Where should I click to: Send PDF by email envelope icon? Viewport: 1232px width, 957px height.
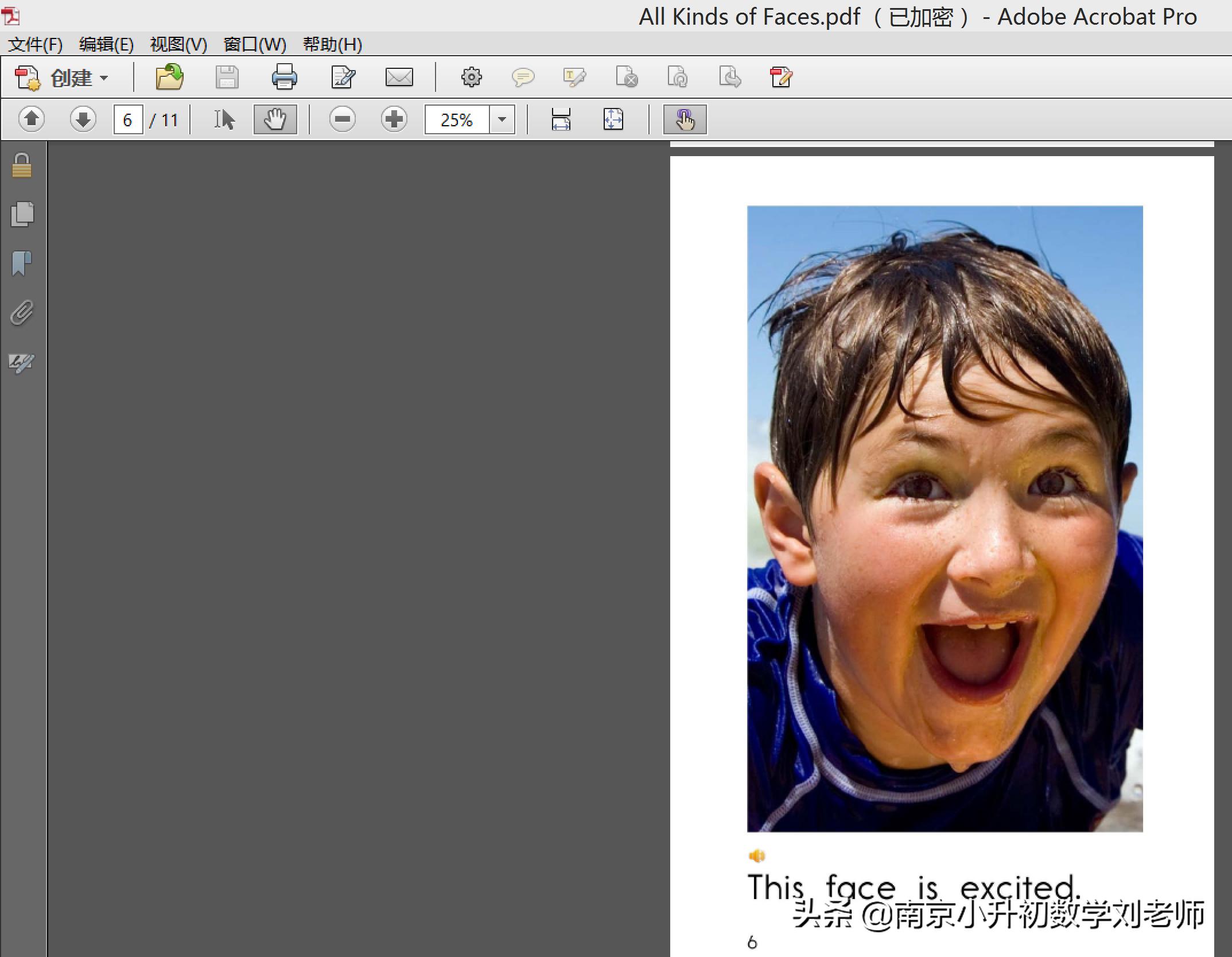coord(399,77)
